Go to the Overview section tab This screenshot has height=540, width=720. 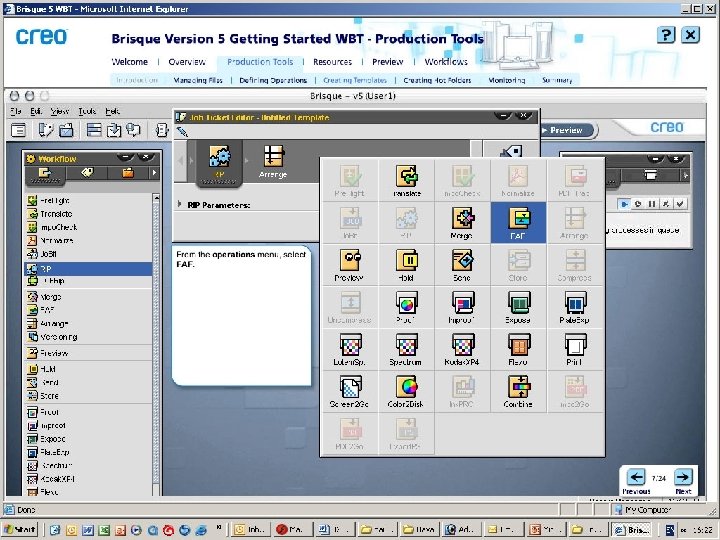(x=186, y=62)
